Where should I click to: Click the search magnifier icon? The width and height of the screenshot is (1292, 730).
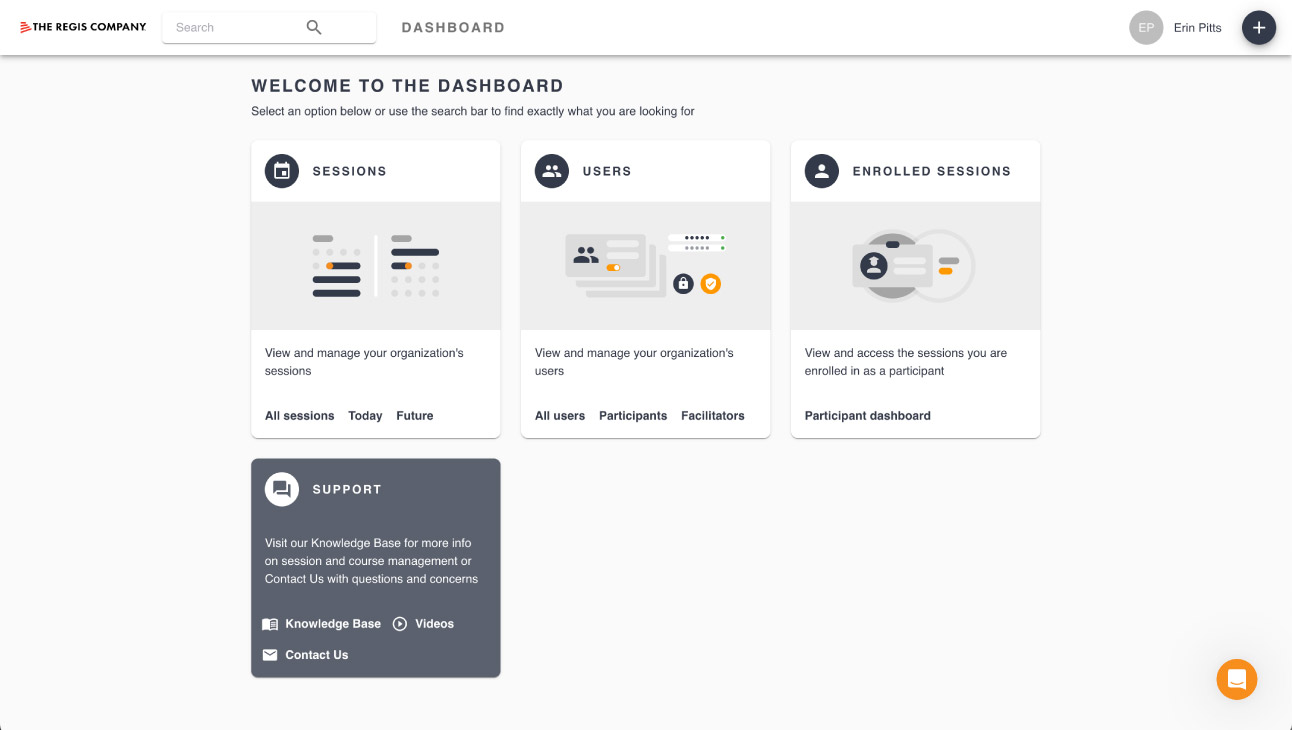tap(314, 28)
